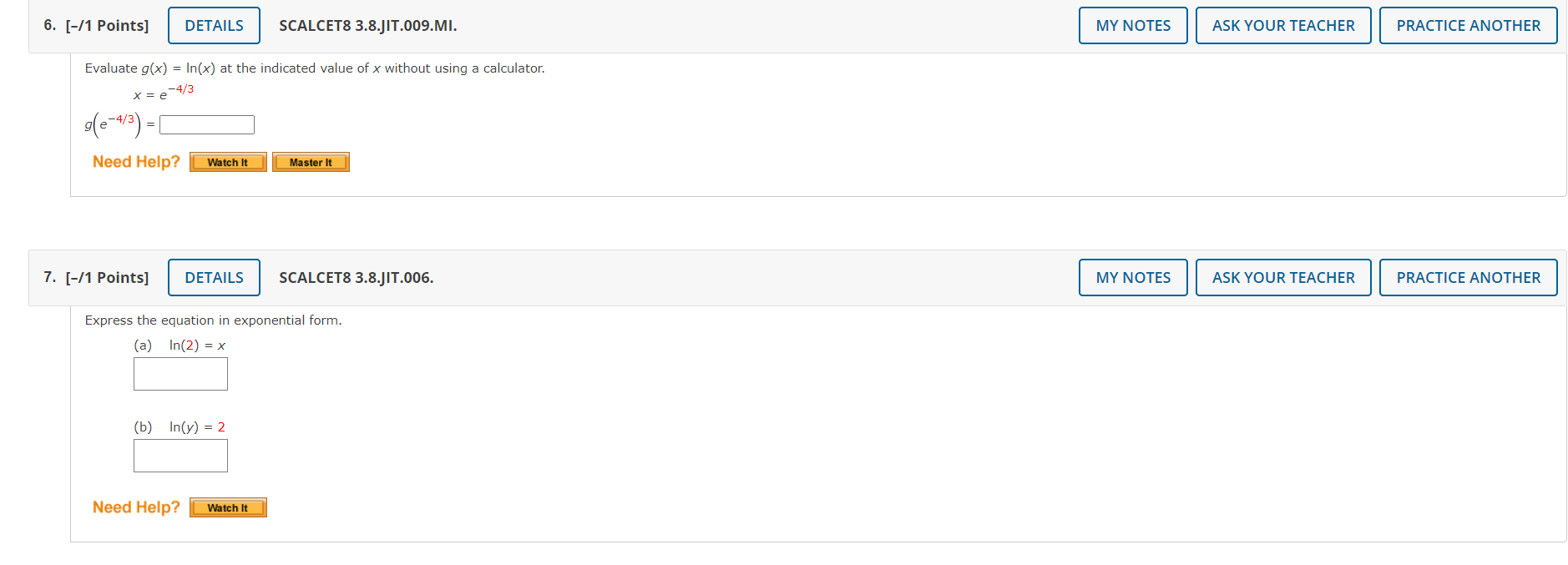Click the SCALCET8 3.8.JIT.006 assignment label

tap(357, 277)
